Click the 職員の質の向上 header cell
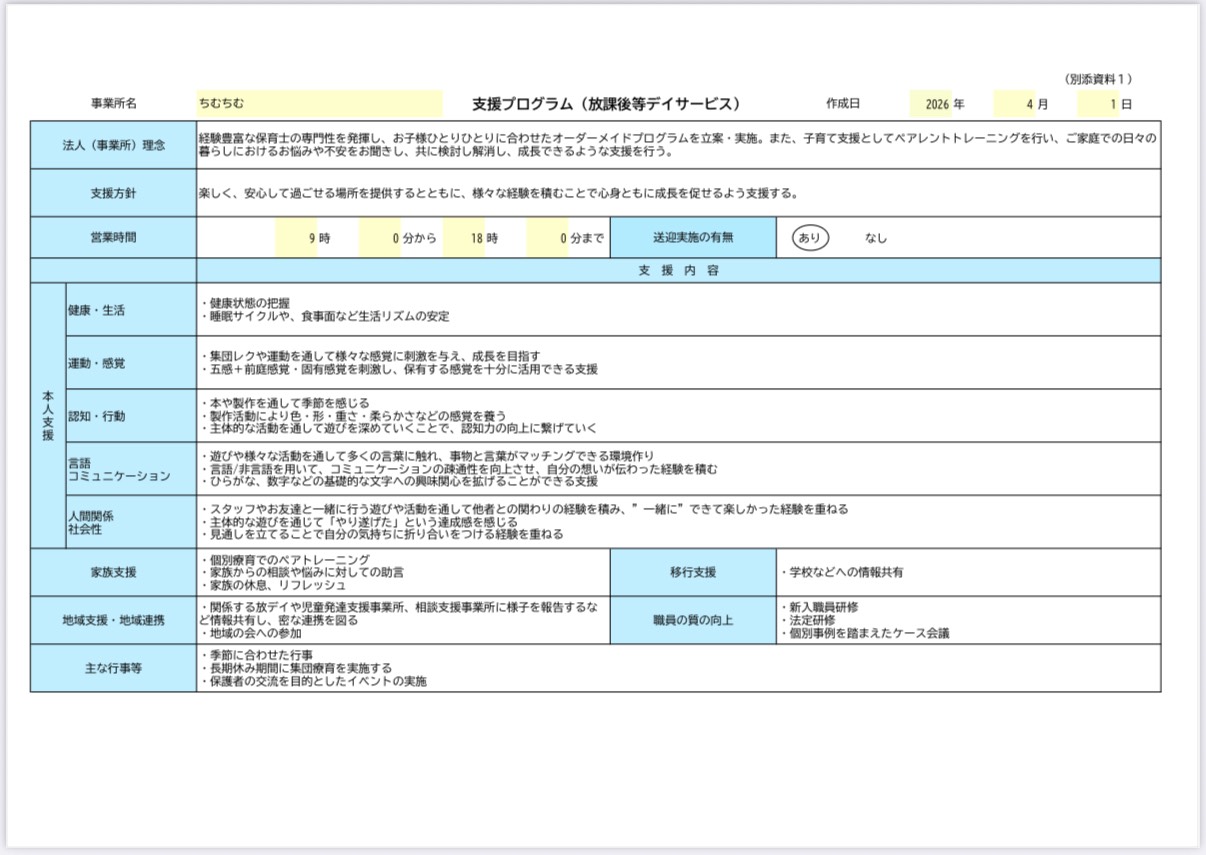This screenshot has height=855, width=1206. [x=693, y=620]
